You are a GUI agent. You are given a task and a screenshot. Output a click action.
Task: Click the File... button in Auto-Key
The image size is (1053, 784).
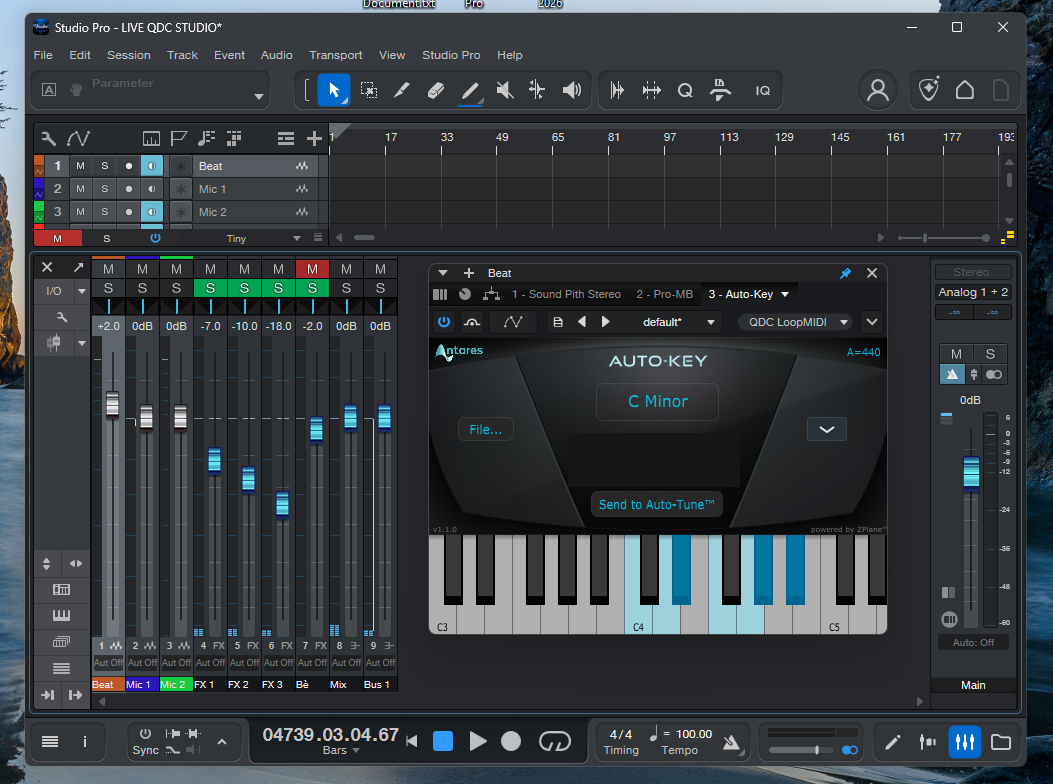coord(486,429)
